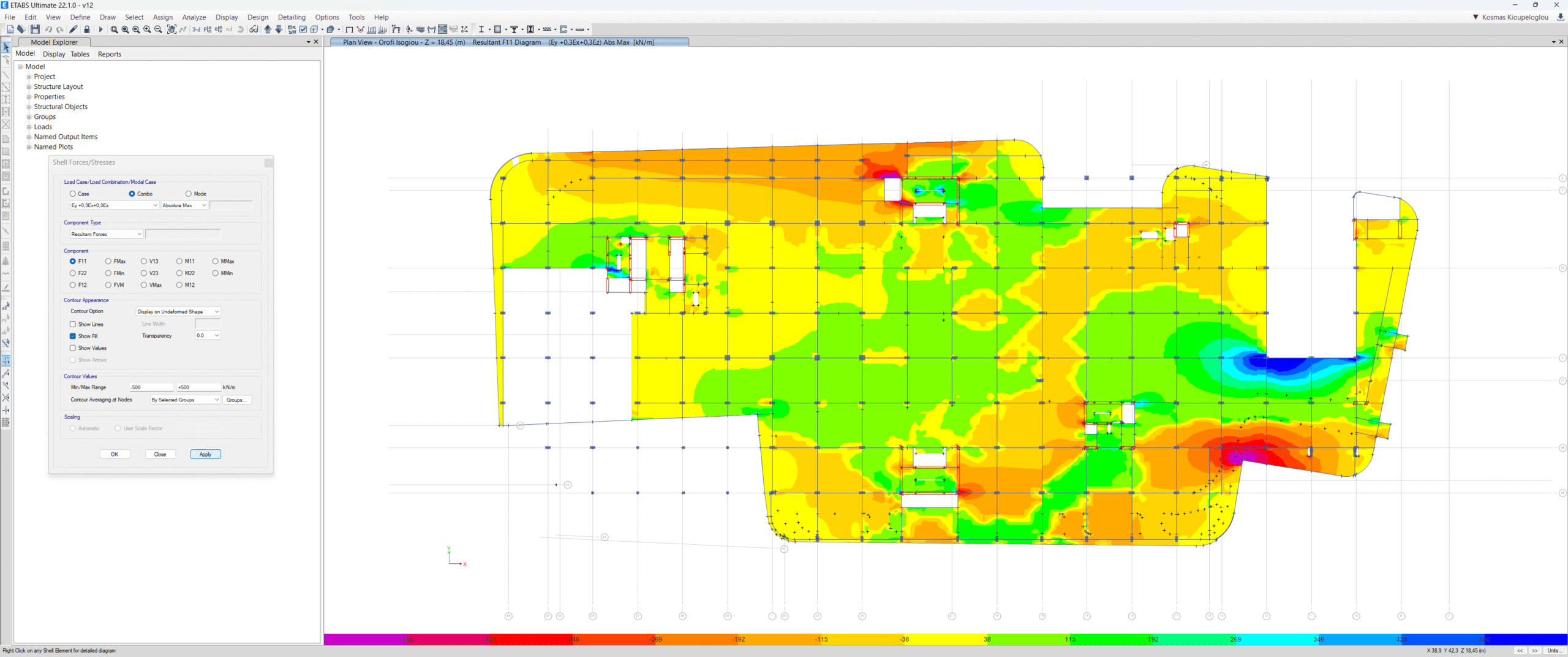
Task: Open the Analyze menu
Action: tap(194, 17)
